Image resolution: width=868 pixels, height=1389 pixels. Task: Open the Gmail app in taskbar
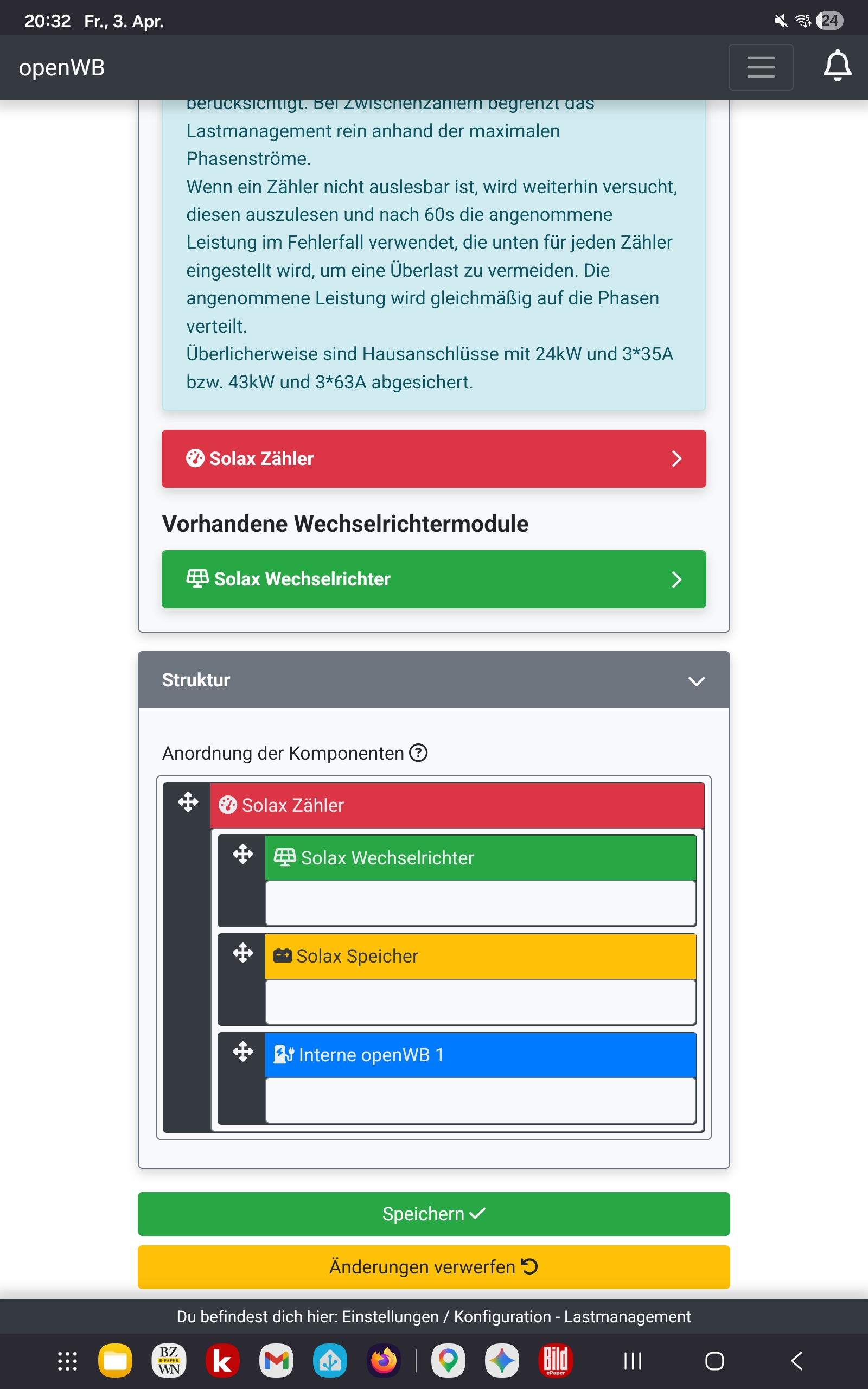[x=276, y=1360]
